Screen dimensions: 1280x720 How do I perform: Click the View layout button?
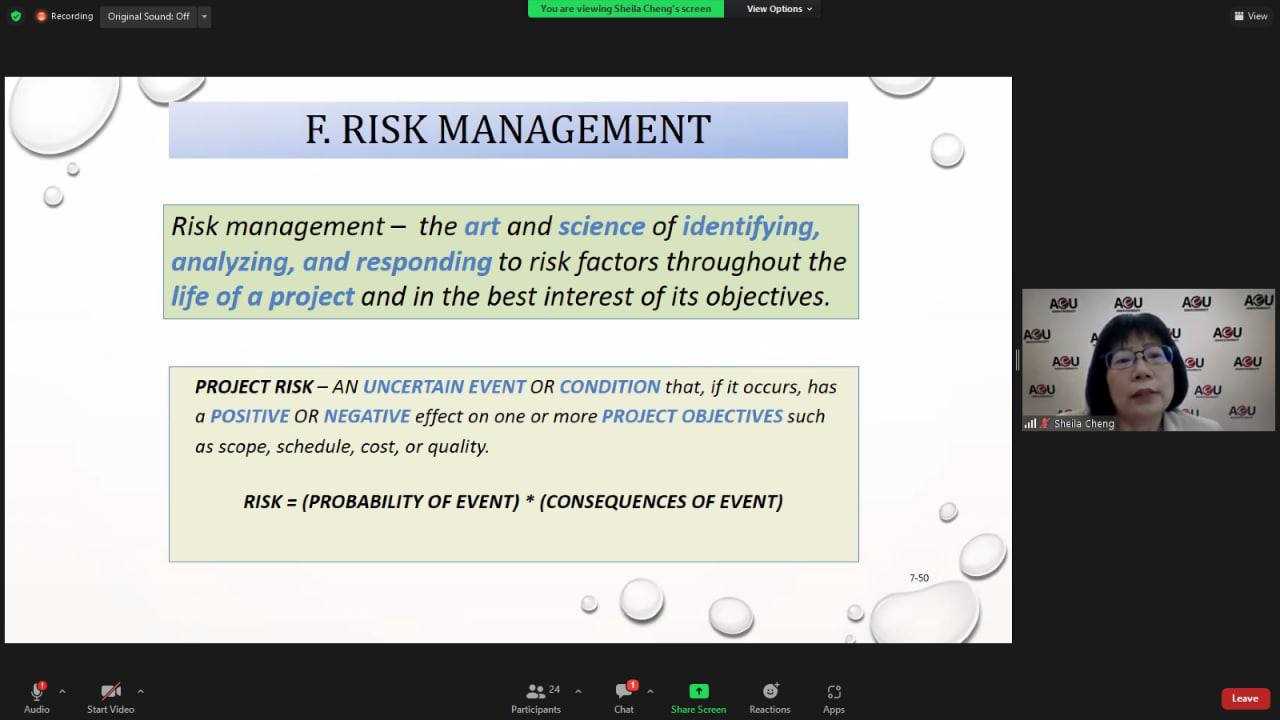1251,16
